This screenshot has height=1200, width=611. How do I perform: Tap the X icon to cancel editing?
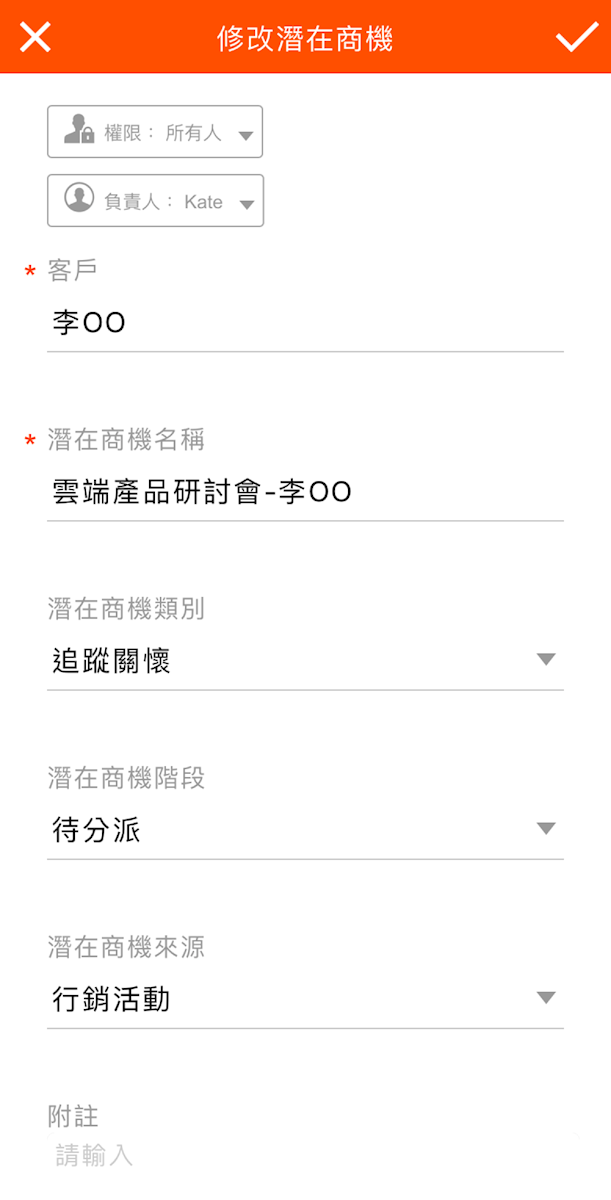coord(35,38)
